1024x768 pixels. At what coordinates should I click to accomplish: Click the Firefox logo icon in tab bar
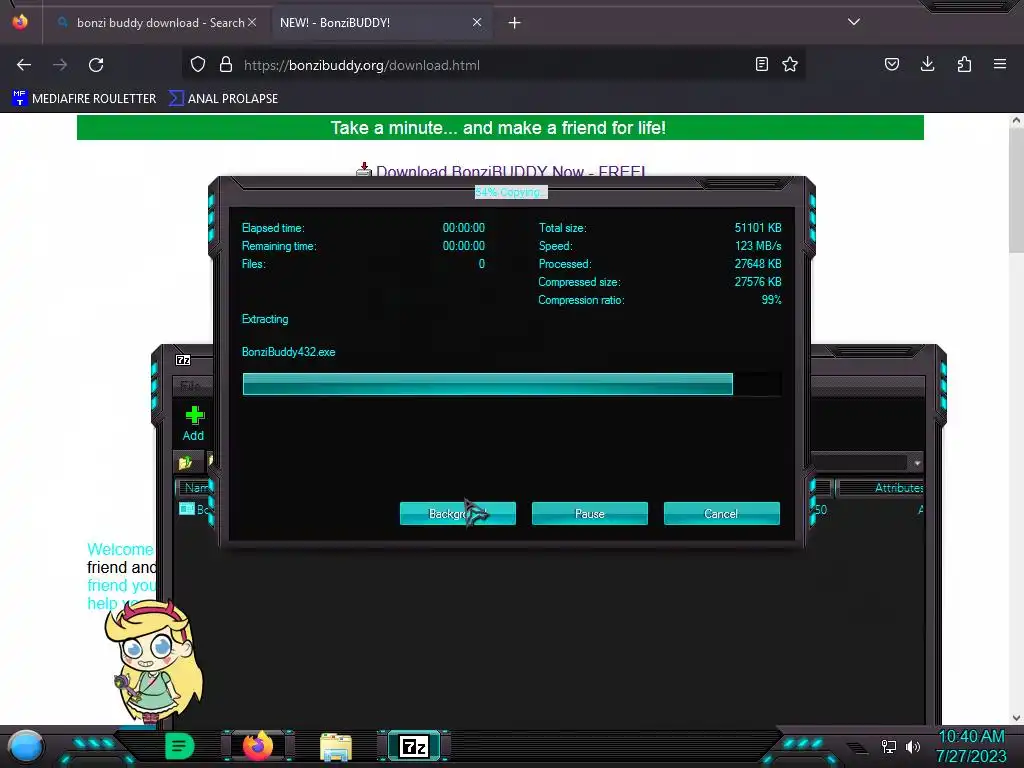tap(20, 22)
